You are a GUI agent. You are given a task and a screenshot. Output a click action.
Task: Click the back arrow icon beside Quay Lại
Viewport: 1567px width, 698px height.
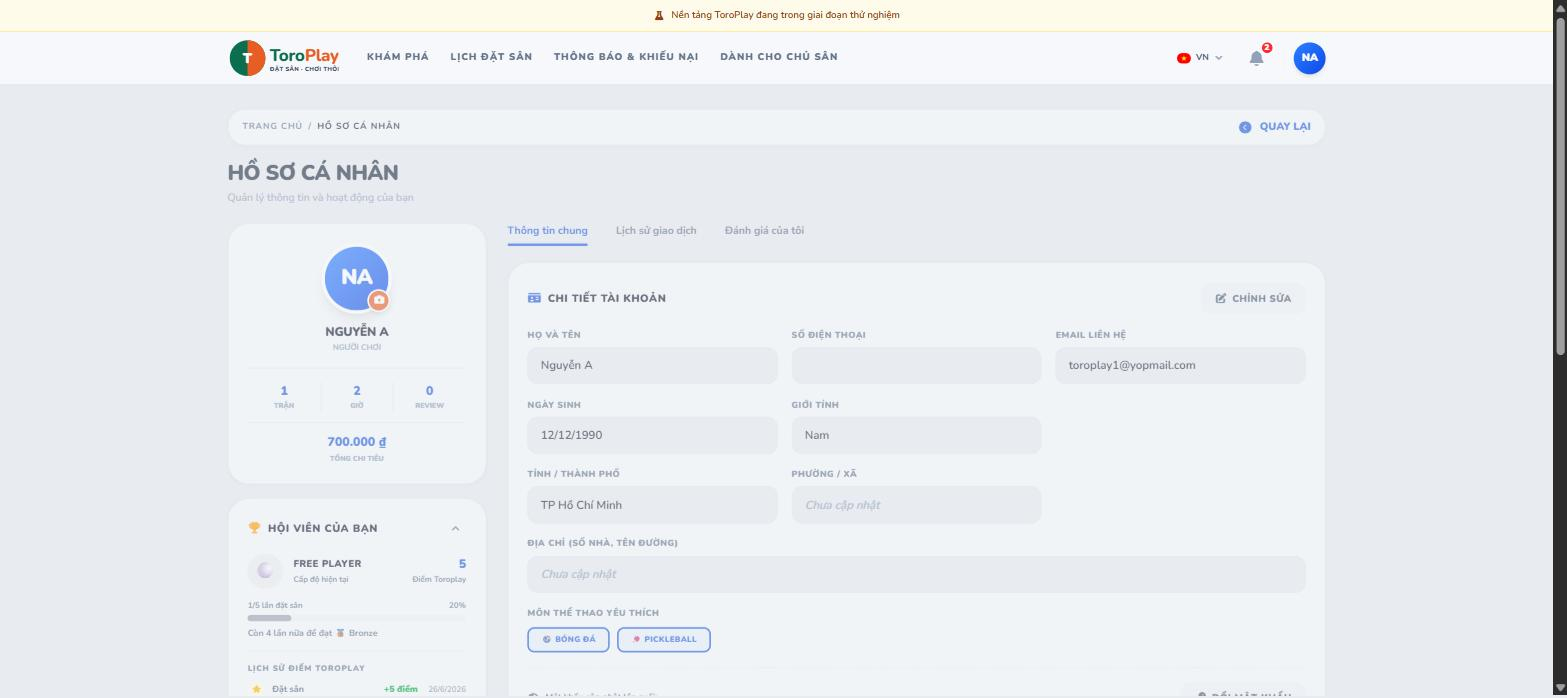click(1245, 127)
